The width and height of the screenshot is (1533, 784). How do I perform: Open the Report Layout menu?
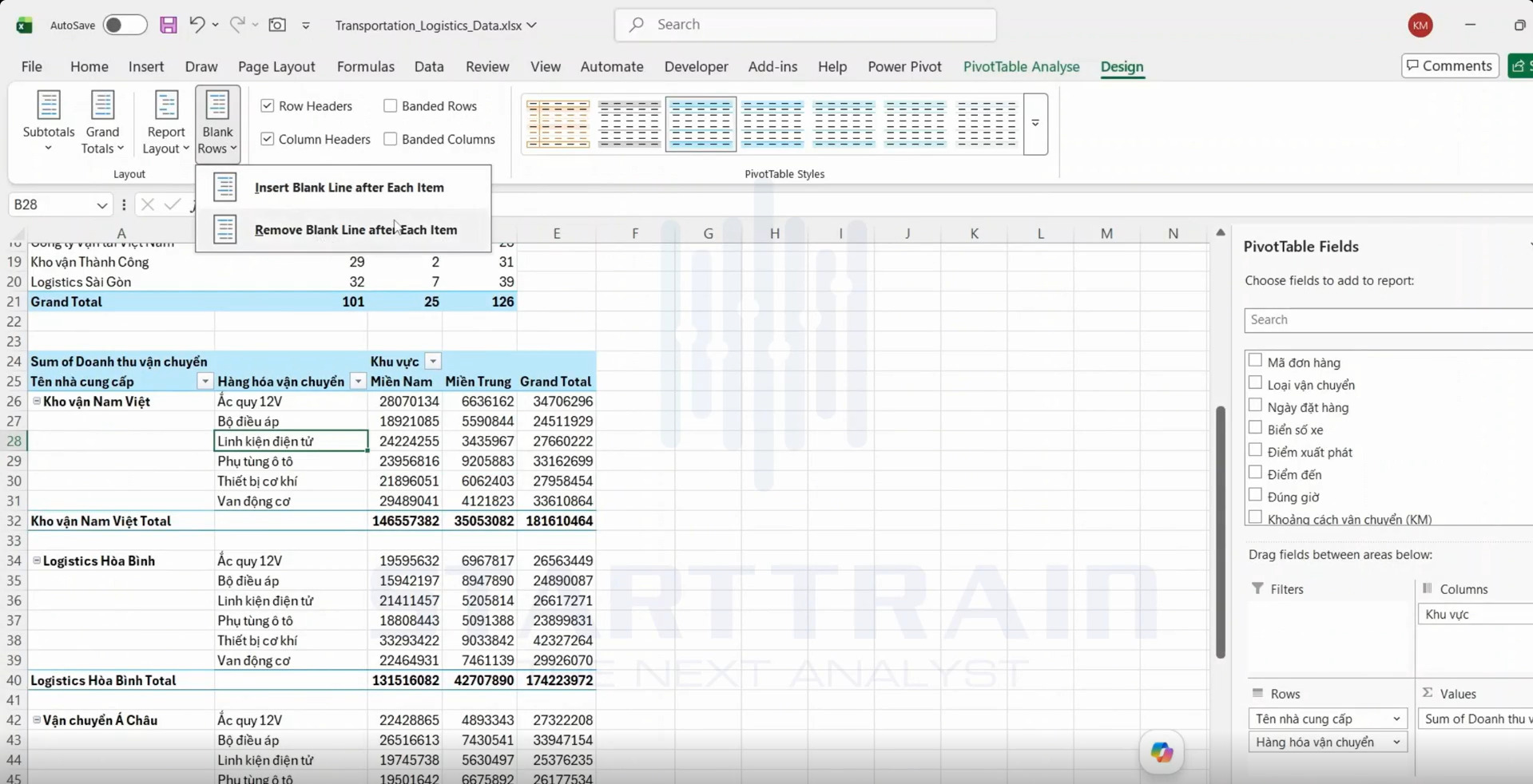pyautogui.click(x=165, y=122)
